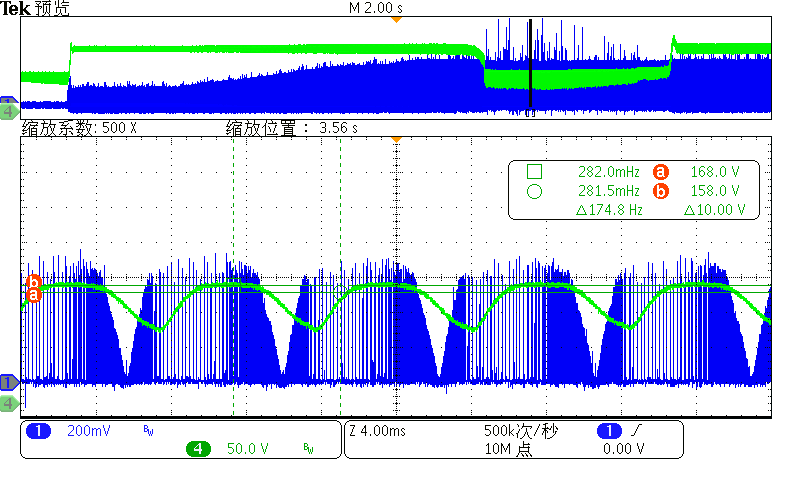Click the 500k次/秒 sample rate readout
The width and height of the screenshot is (800, 480).
(x=521, y=431)
